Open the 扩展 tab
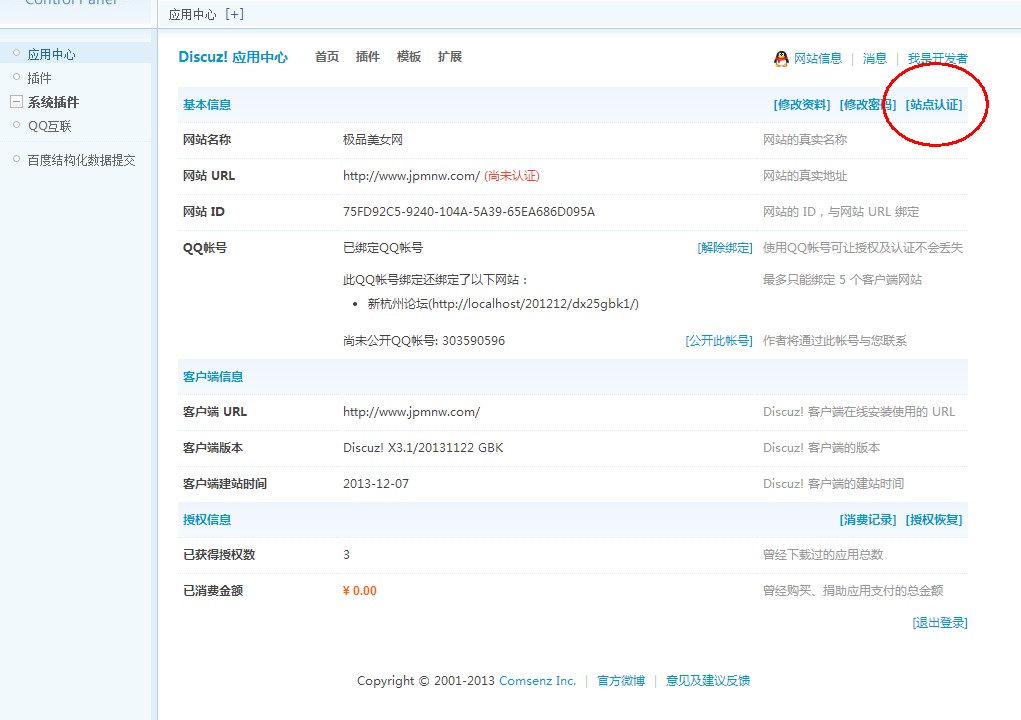The image size is (1021, 720). 450,57
